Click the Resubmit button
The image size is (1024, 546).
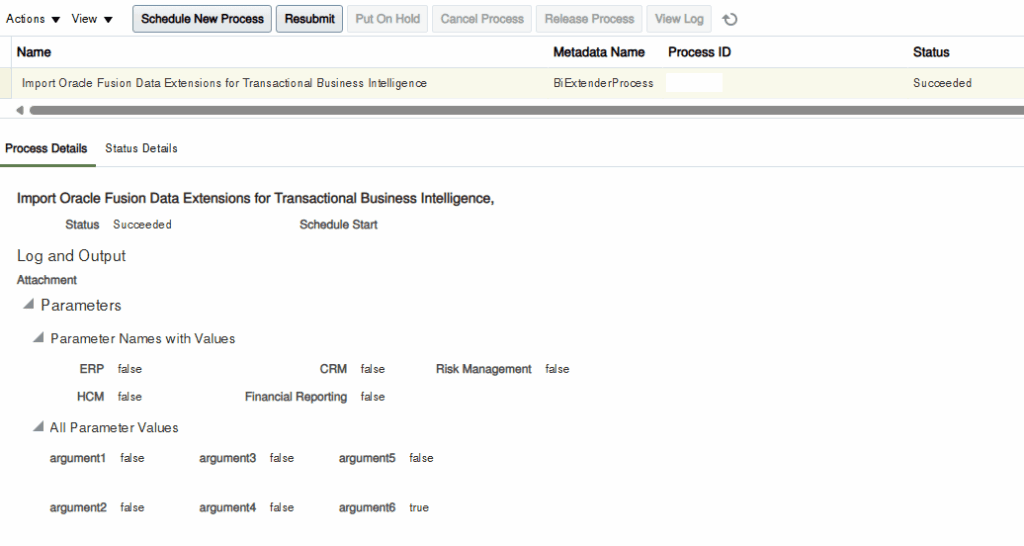click(x=310, y=19)
